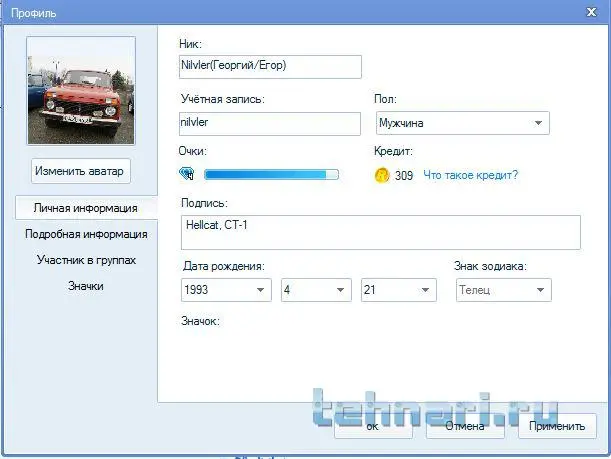Click the diamond points icon
This screenshot has width=611, height=459.
coord(187,174)
